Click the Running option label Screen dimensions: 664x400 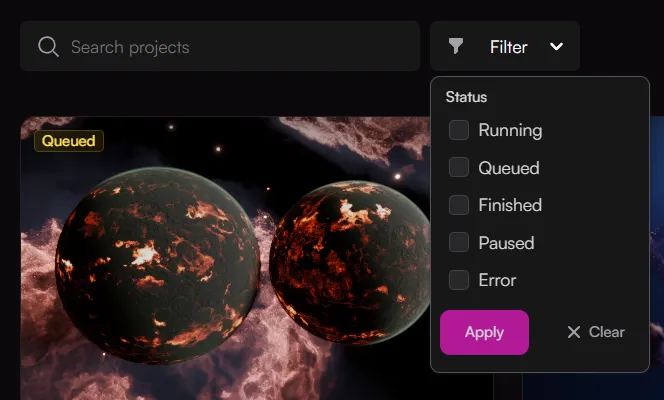[510, 130]
